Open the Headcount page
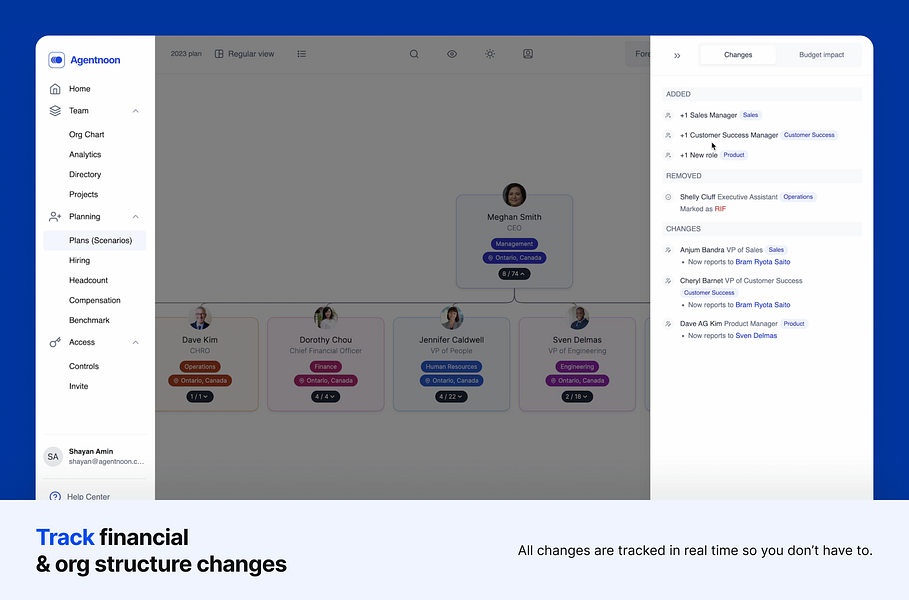Image resolution: width=909 pixels, height=600 pixels. click(x=88, y=280)
